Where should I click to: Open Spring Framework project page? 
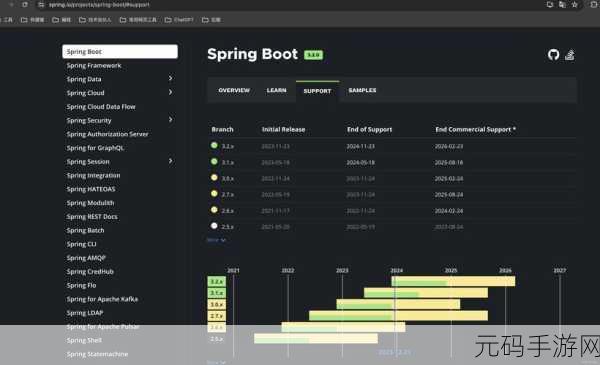tap(94, 65)
